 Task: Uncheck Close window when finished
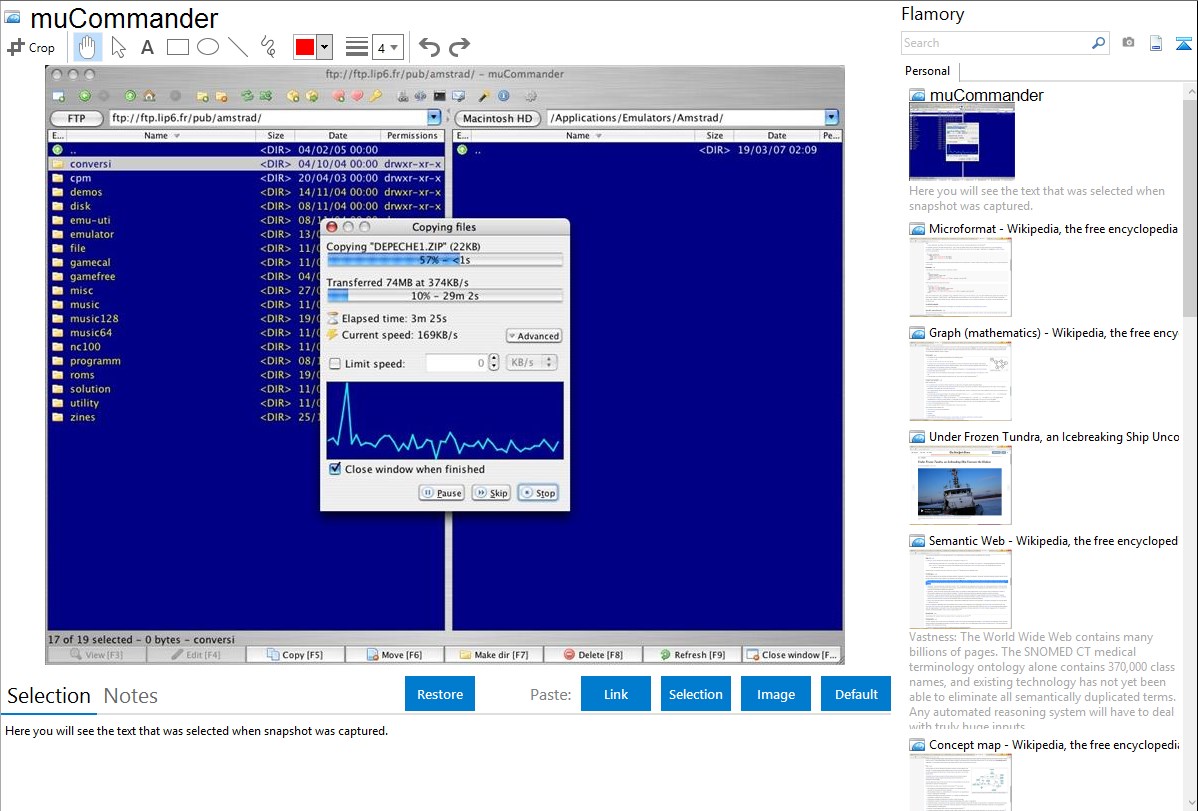pos(335,469)
